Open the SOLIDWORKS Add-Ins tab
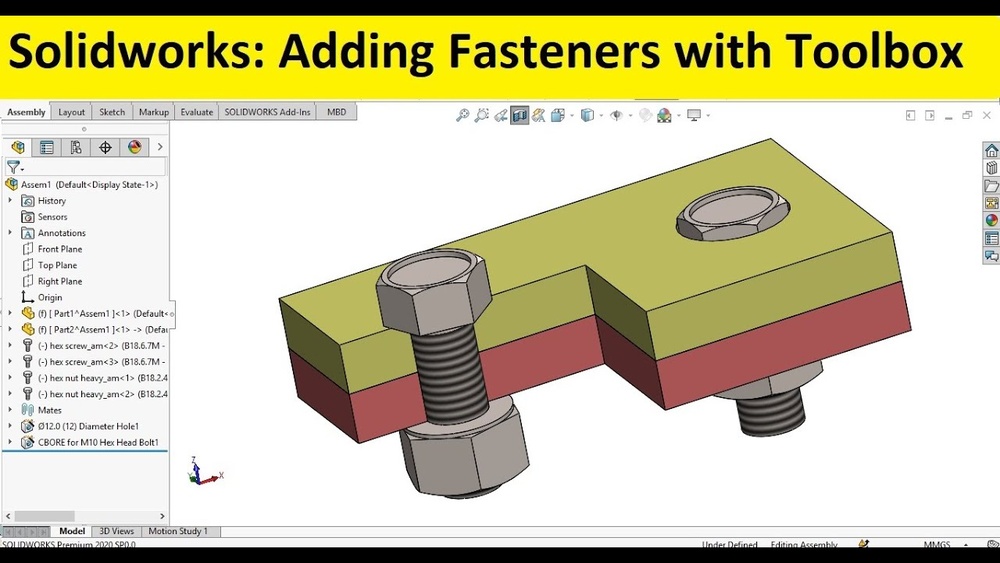This screenshot has height=563, width=1000. coord(267,112)
